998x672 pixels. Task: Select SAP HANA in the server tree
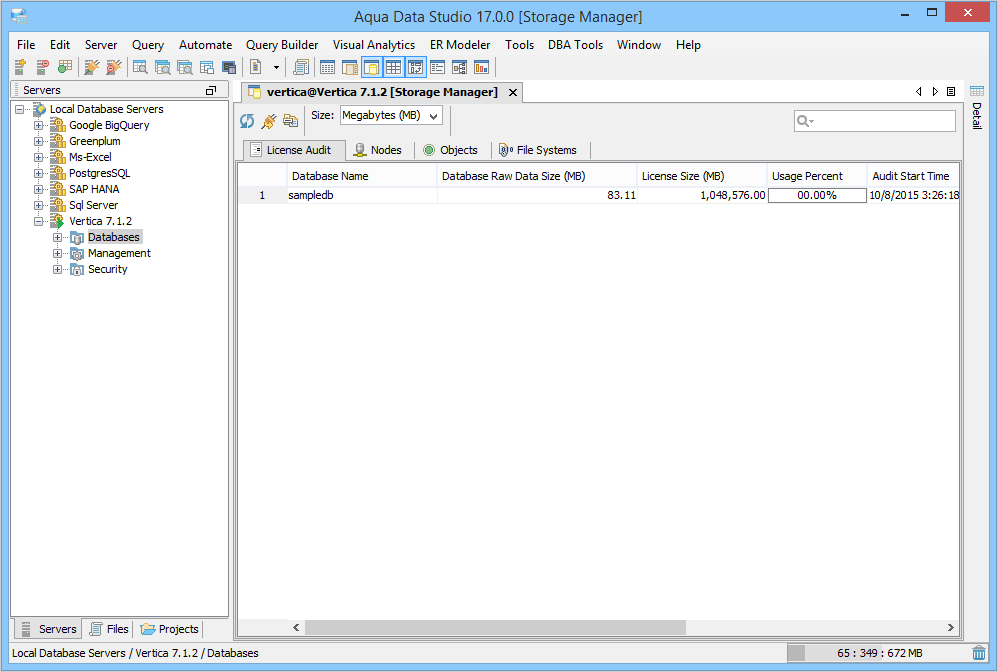(x=94, y=189)
